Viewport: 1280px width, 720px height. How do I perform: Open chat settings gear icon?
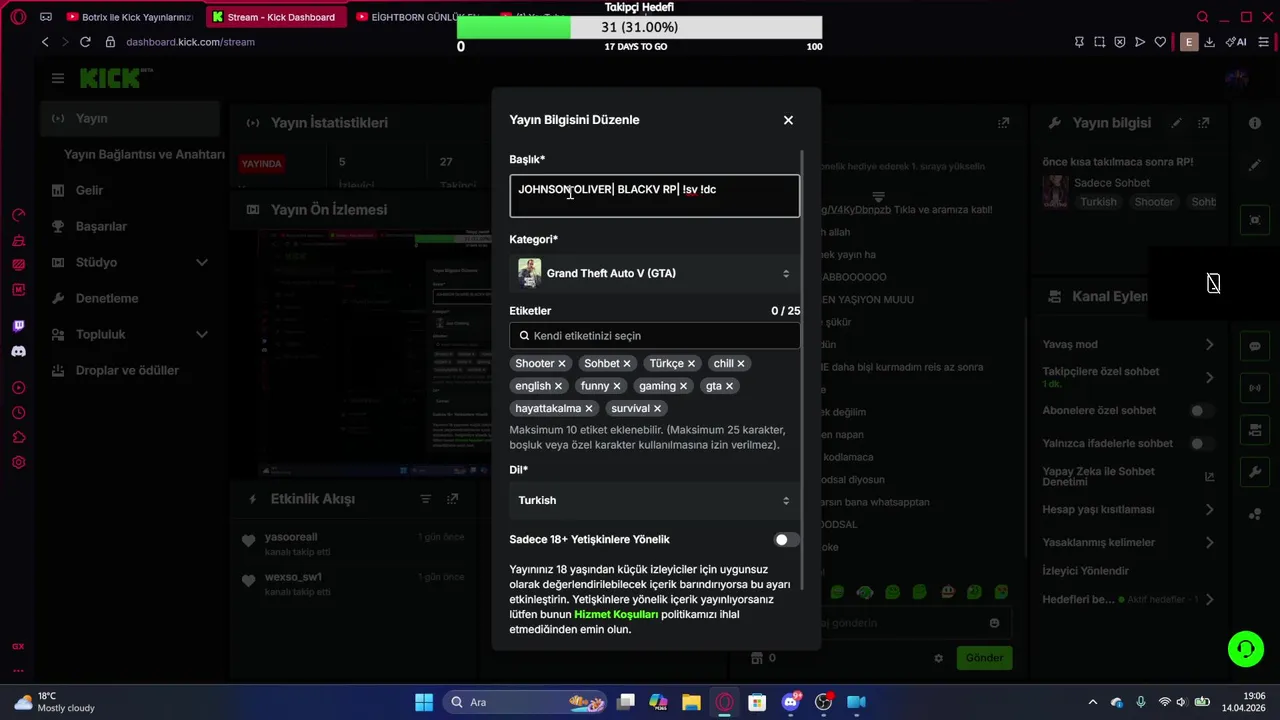(x=938, y=658)
